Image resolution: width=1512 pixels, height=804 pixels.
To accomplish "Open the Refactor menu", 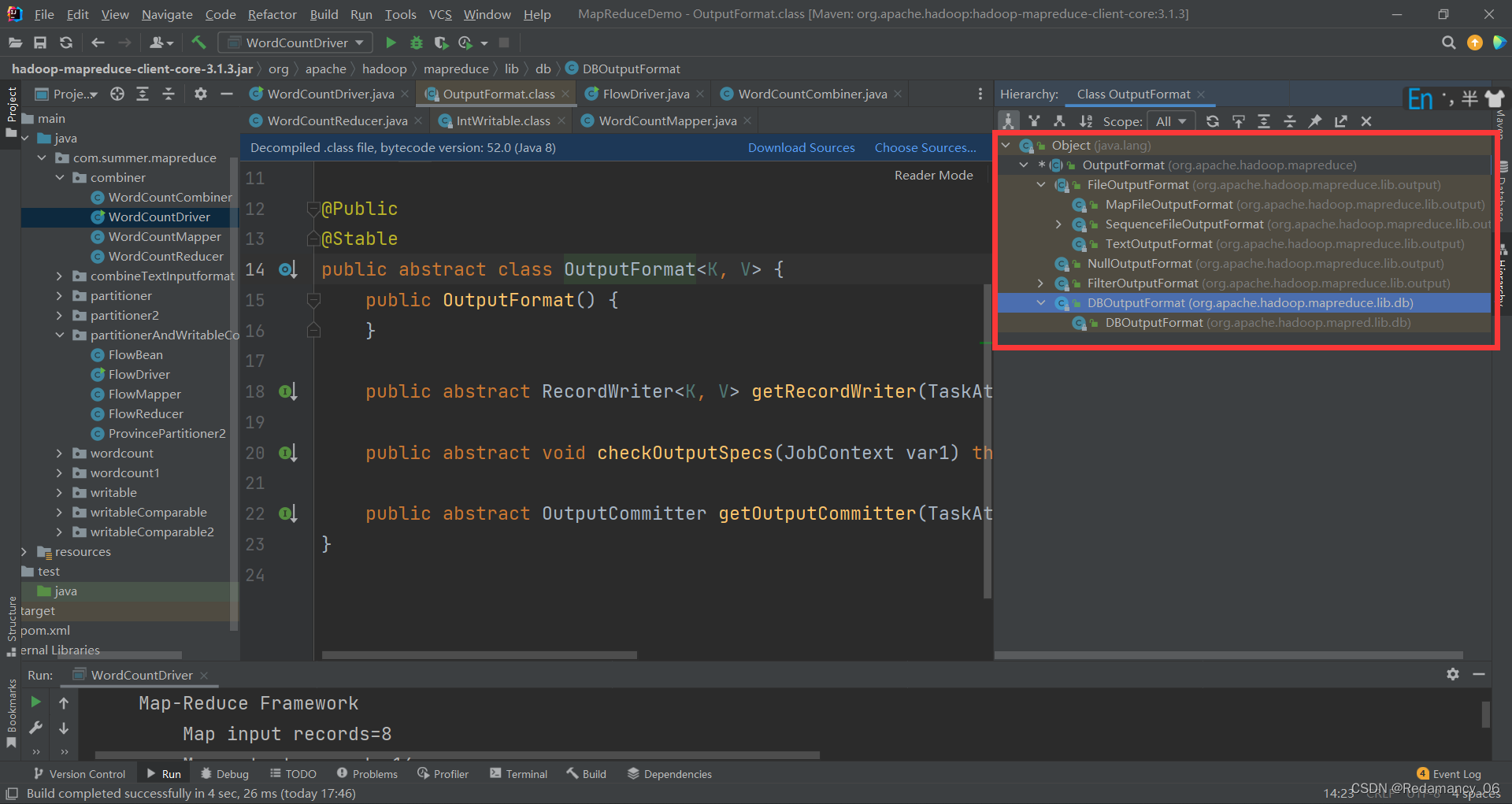I will pos(272,14).
